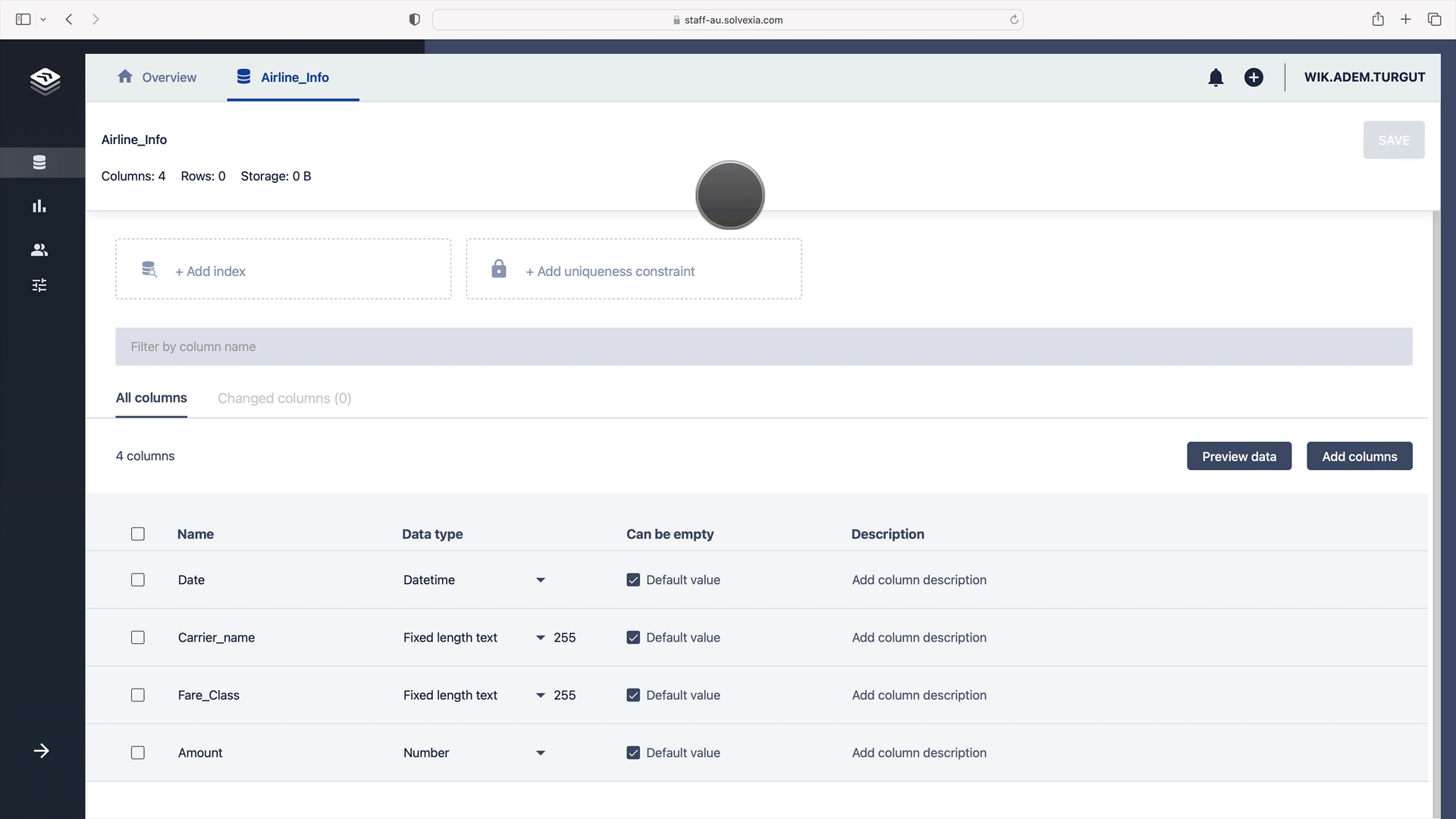Screen dimensions: 1456x819
Task: Click the Add columns button
Action: [x=1359, y=457]
